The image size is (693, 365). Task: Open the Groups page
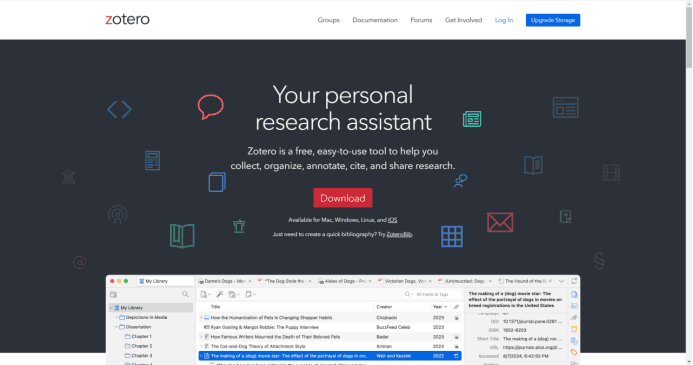328,20
